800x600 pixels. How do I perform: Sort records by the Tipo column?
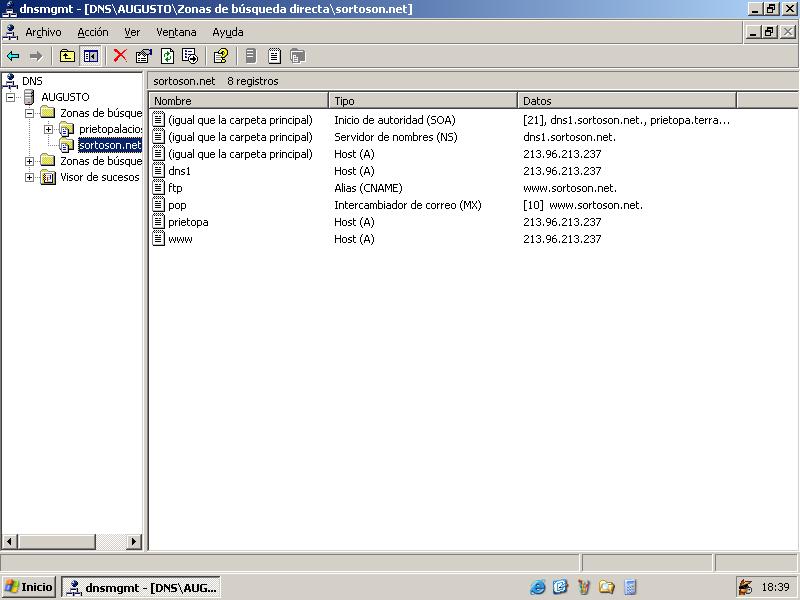tap(422, 101)
